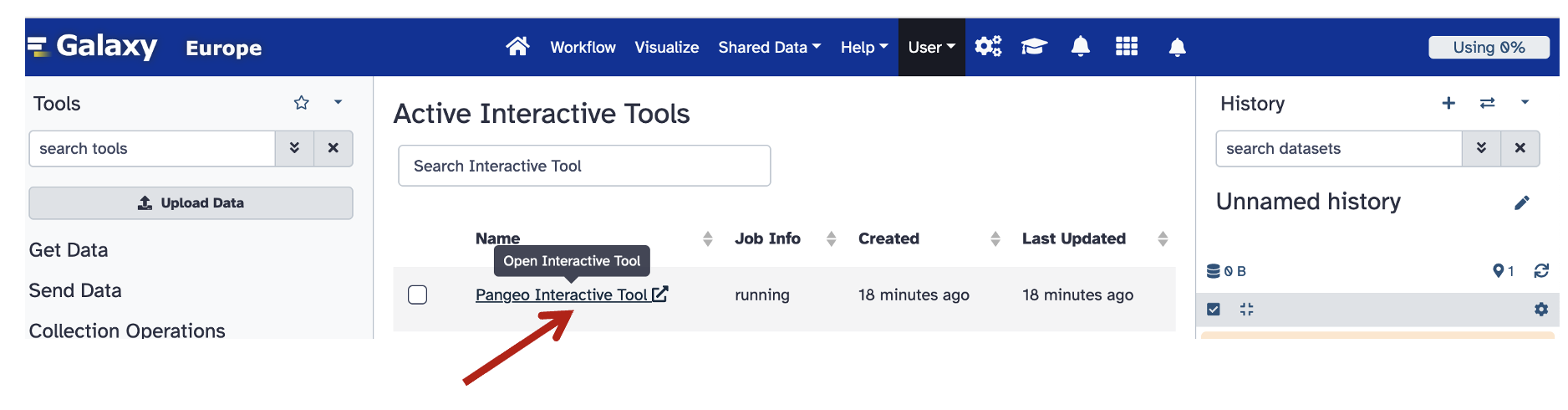Screen dimensions: 1568x410
Task: Click the Upload Data button
Action: [x=191, y=203]
